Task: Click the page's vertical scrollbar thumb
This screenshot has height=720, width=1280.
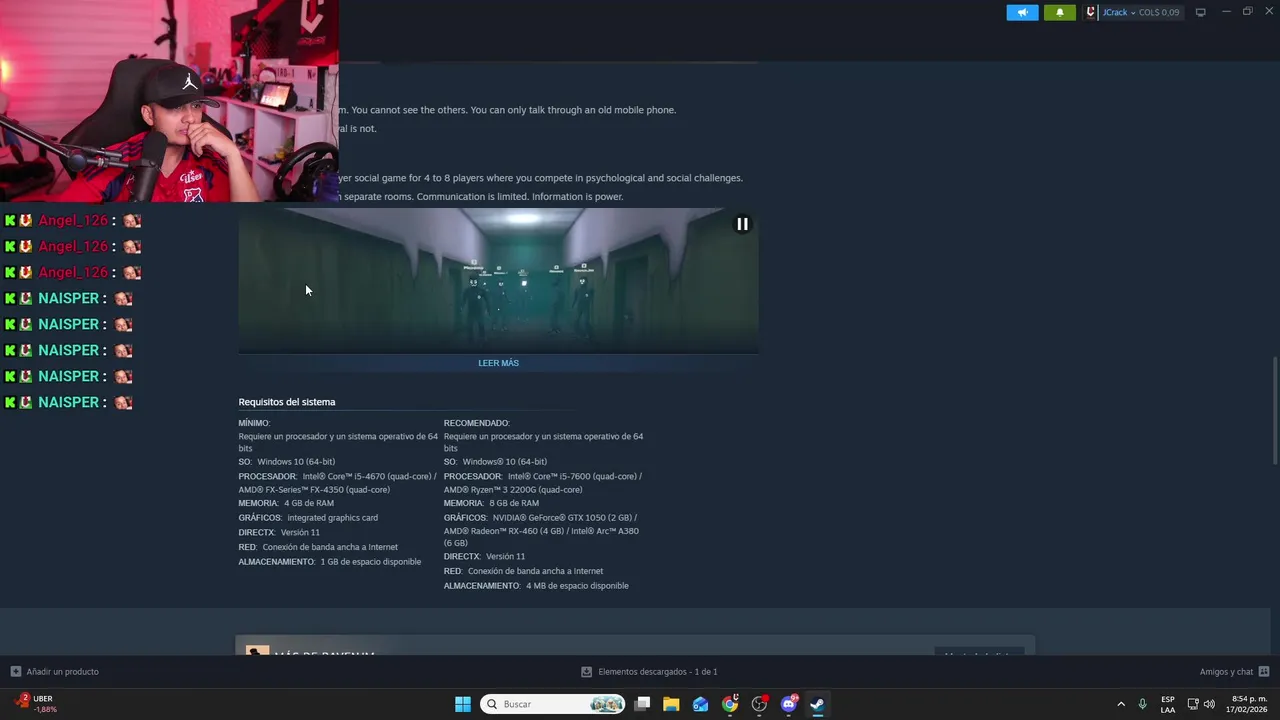Action: point(1274,410)
